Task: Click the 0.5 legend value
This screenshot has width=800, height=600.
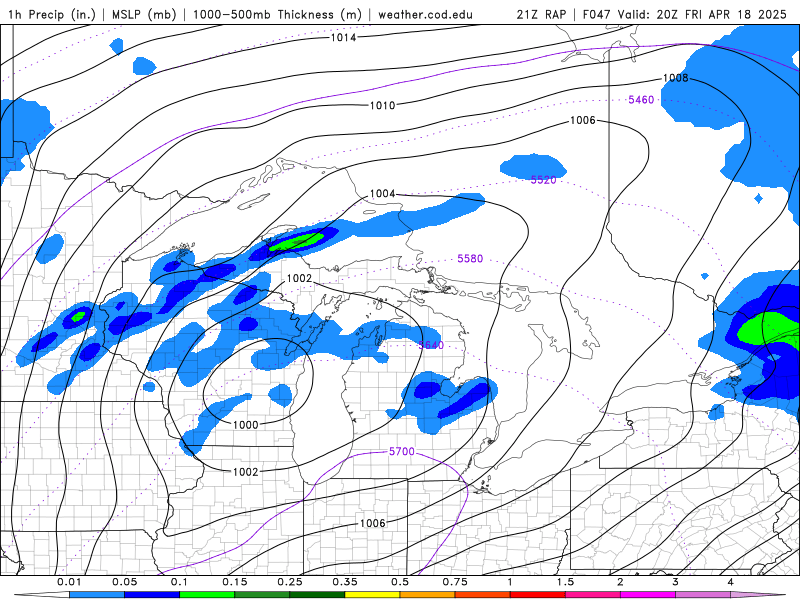Action: coord(400,582)
